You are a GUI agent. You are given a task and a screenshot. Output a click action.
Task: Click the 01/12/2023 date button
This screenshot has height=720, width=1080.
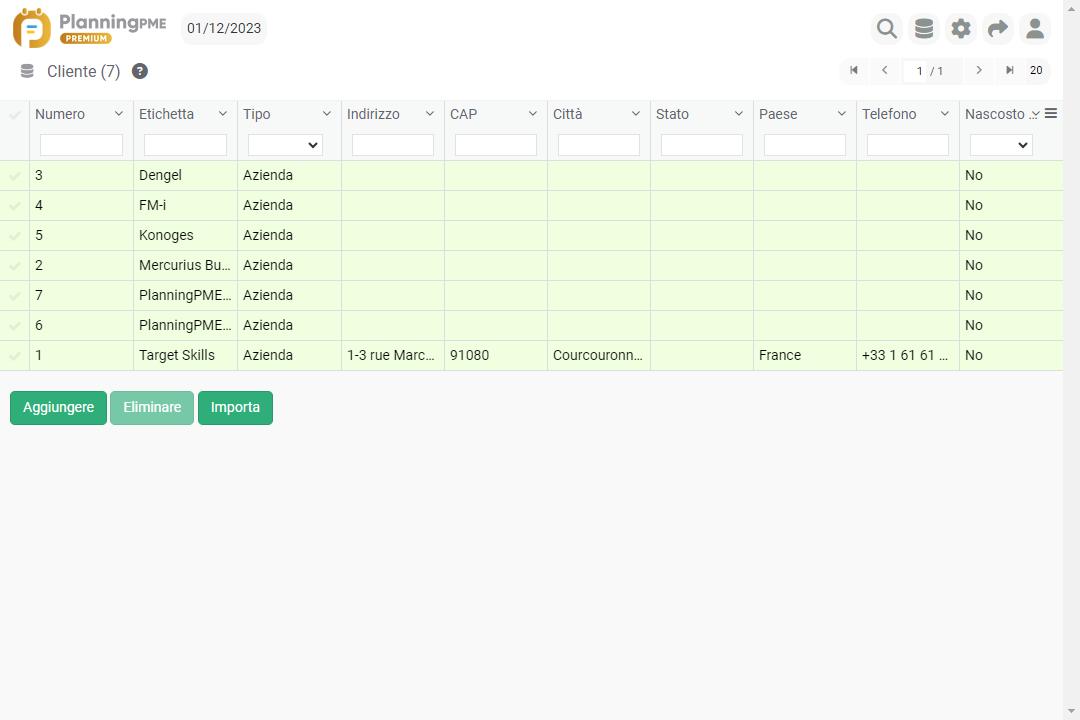coord(224,28)
